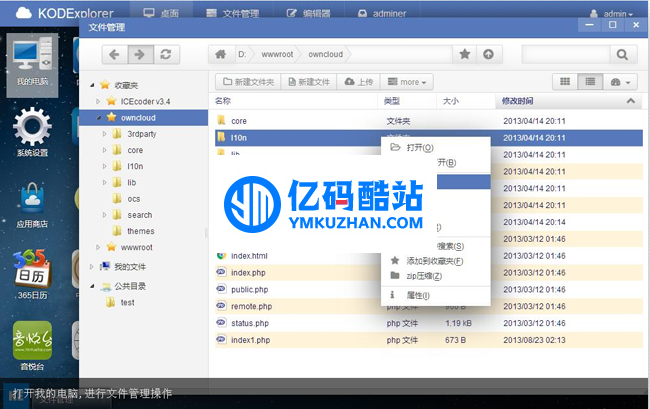Viewport: 650px width, 409px height.
Task: Collapse the 公共目录 tree node
Action: click(92, 286)
